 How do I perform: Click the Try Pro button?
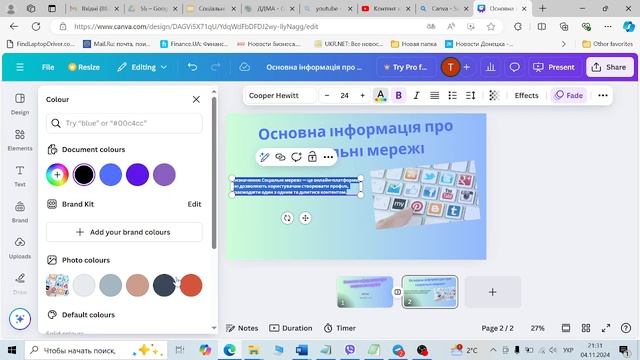(x=405, y=67)
